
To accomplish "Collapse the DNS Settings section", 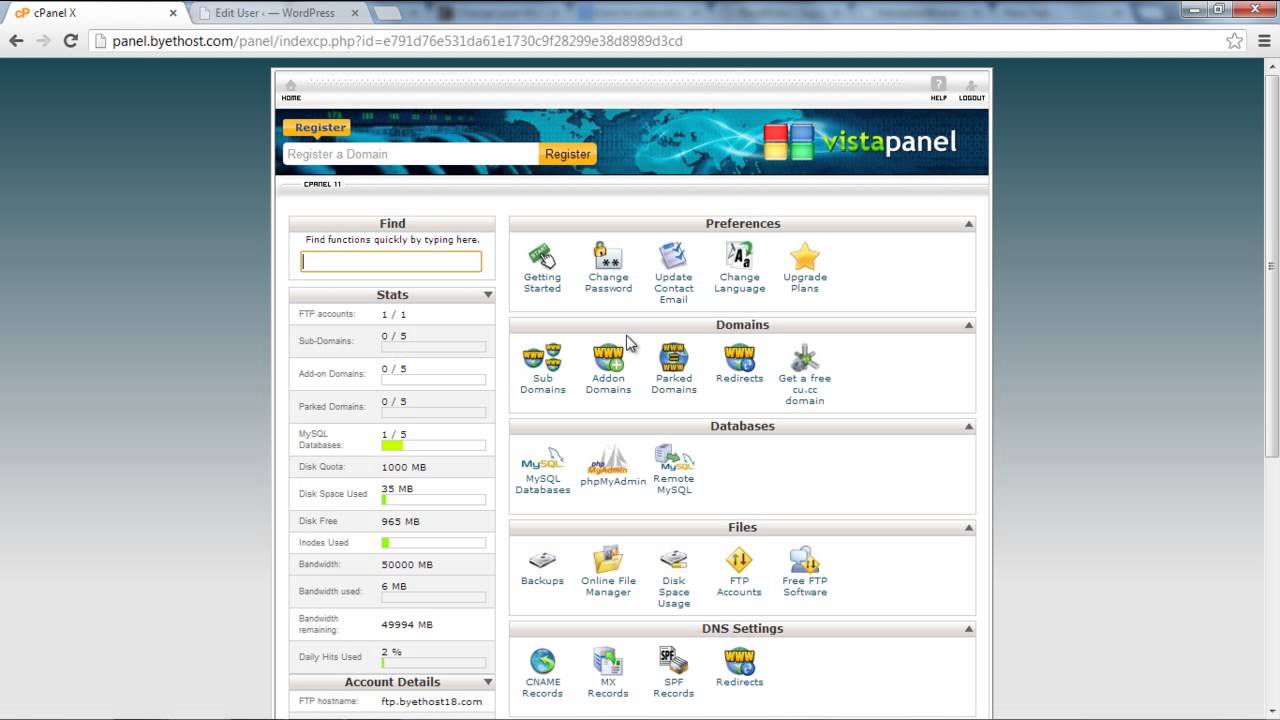I will pos(968,629).
